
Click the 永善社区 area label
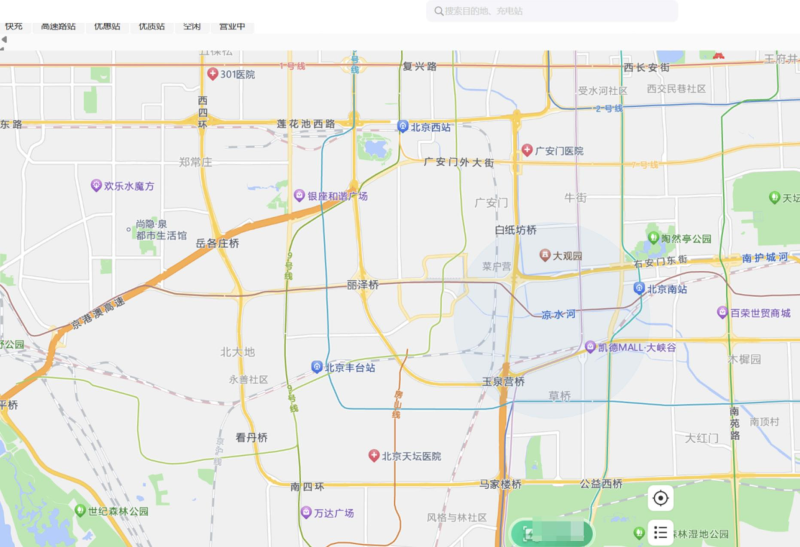pos(248,380)
